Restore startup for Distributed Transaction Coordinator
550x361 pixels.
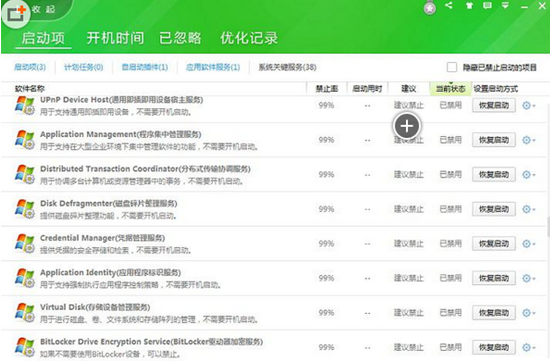click(x=494, y=174)
